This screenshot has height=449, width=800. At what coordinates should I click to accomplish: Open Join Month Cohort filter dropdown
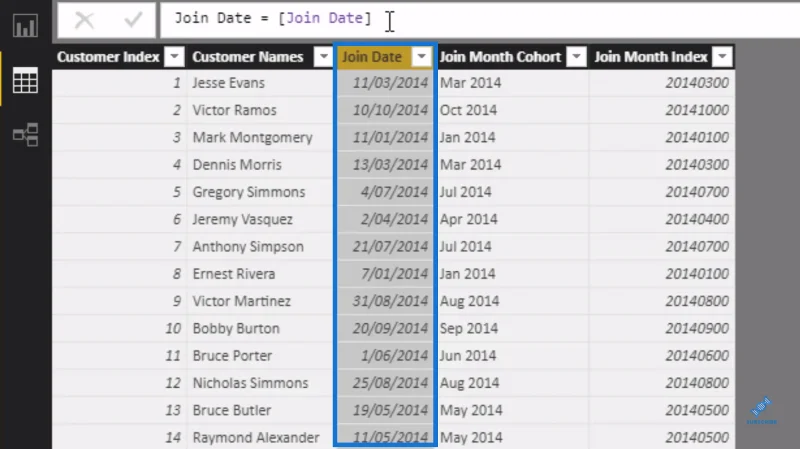pyautogui.click(x=577, y=57)
